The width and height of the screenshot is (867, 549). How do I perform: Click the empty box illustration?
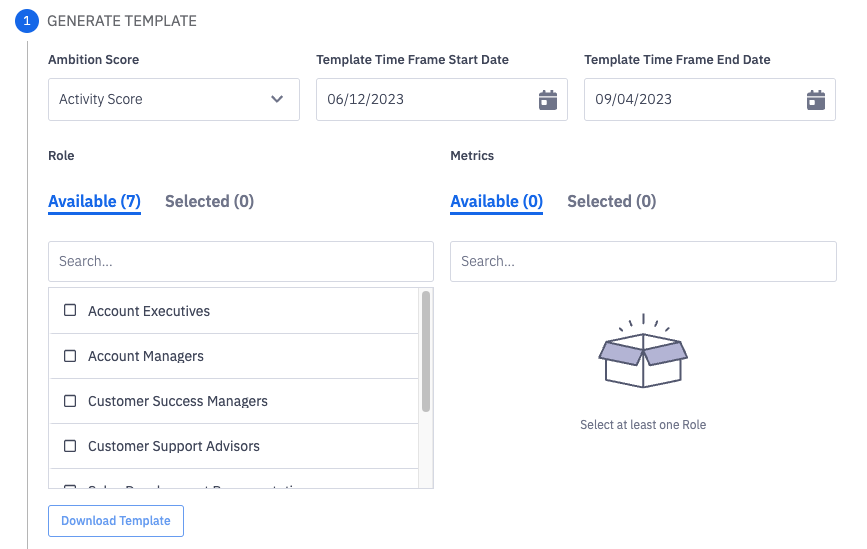pyautogui.click(x=643, y=352)
